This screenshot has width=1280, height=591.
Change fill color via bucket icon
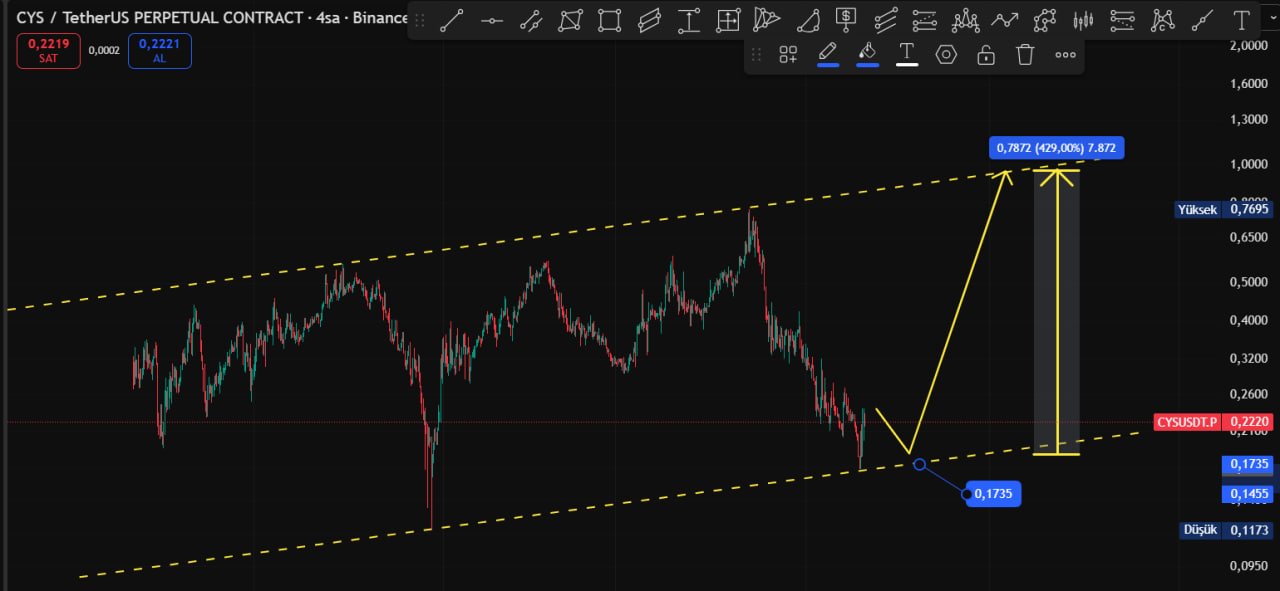coord(867,53)
